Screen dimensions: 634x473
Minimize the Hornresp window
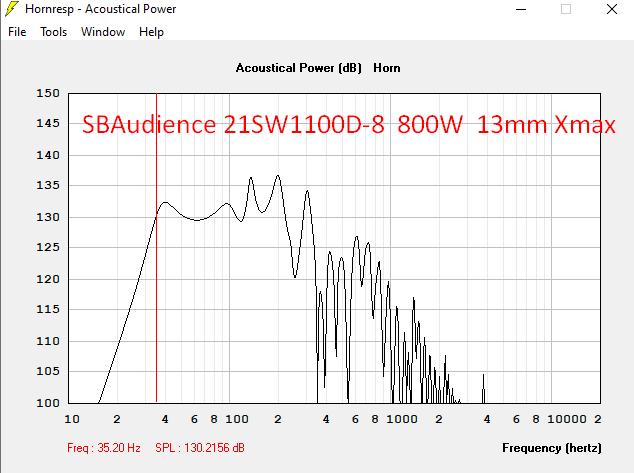click(521, 9)
